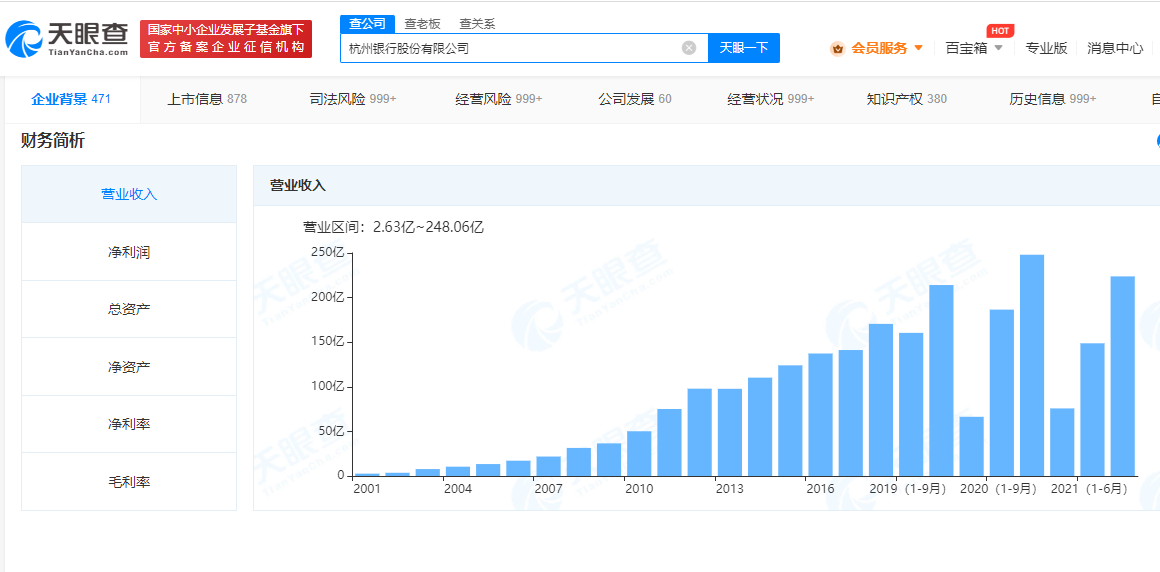Click the HOT badge above 百宝箱
This screenshot has height=572, width=1160.
1000,30
